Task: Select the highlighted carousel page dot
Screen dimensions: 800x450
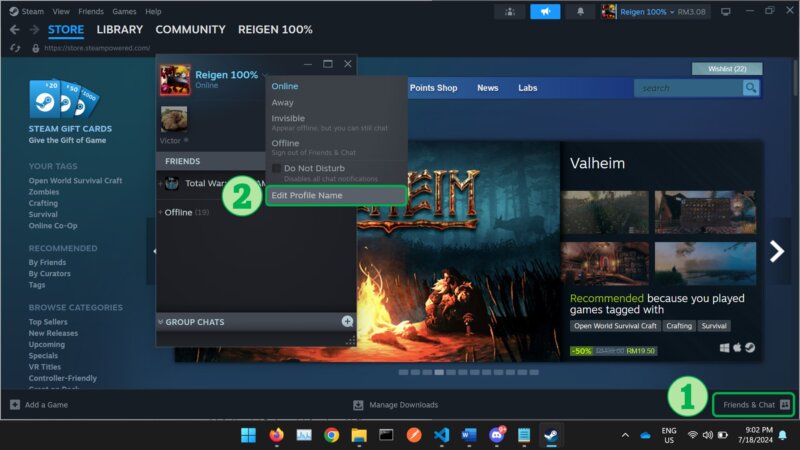Action: tap(439, 372)
